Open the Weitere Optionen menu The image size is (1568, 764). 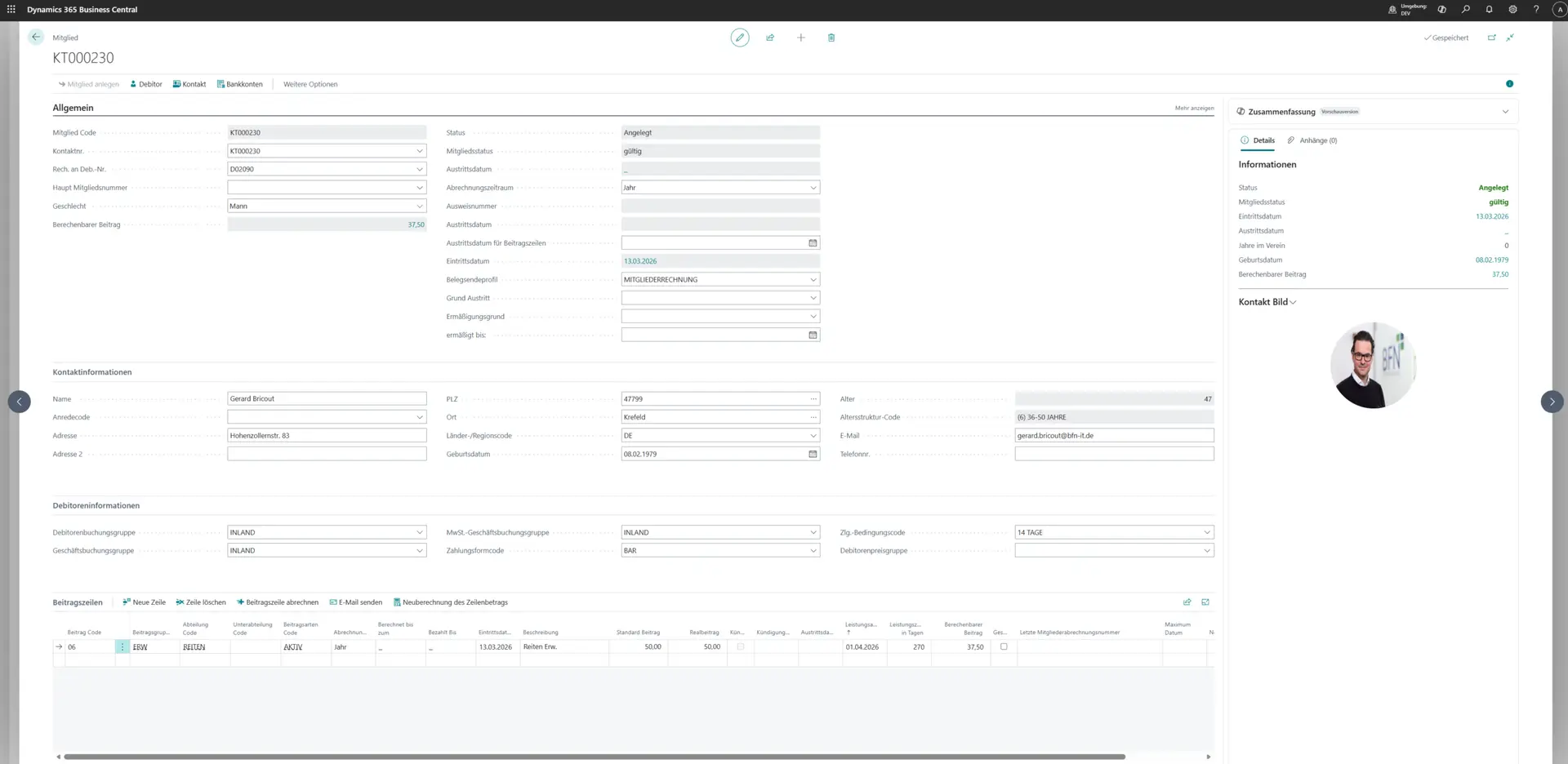tap(310, 84)
